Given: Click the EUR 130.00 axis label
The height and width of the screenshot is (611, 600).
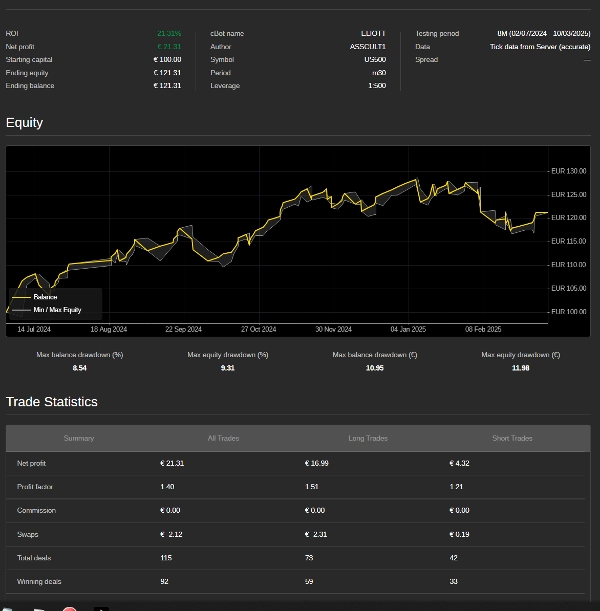Looking at the screenshot, I should pos(568,171).
